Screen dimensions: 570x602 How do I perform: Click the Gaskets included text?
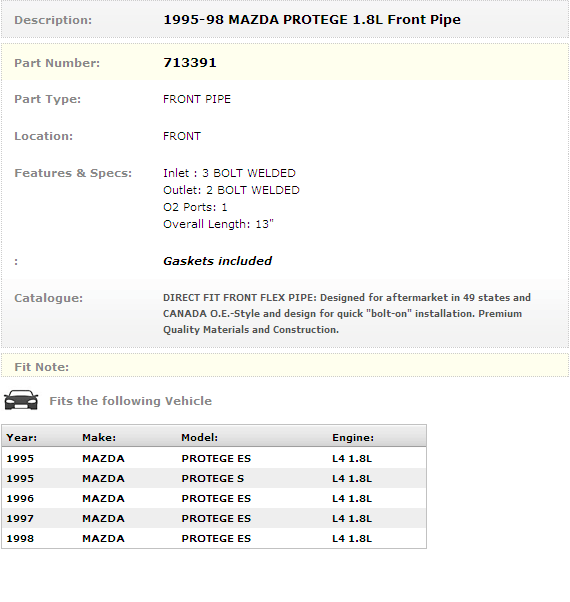217,261
